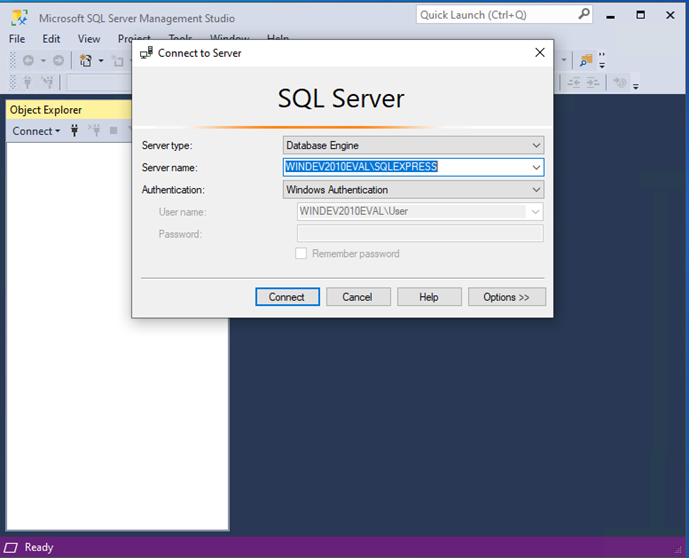The height and width of the screenshot is (558, 689).
Task: Minimize the Management Studio window
Action: (610, 16)
